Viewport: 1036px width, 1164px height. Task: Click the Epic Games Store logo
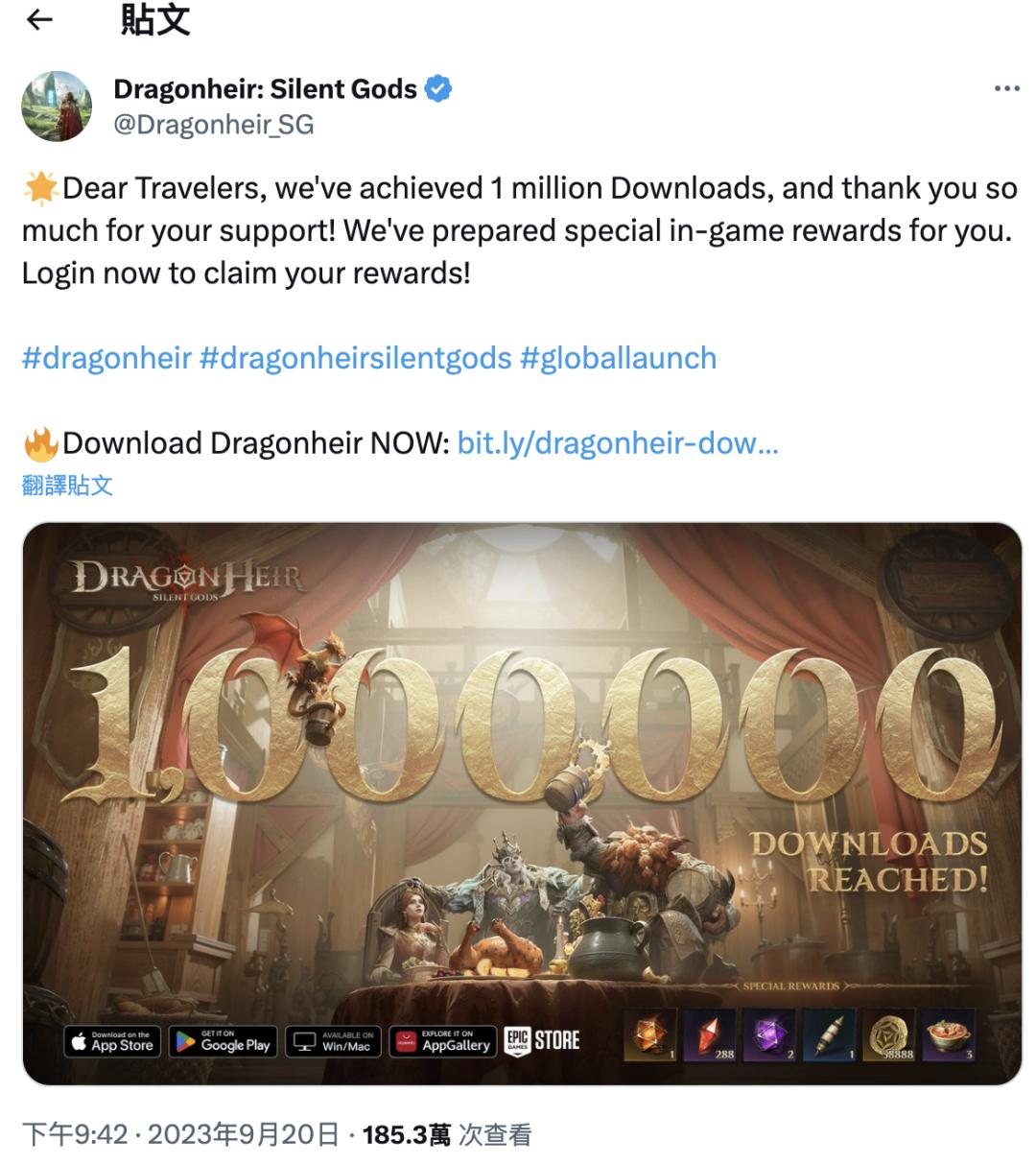(542, 1041)
